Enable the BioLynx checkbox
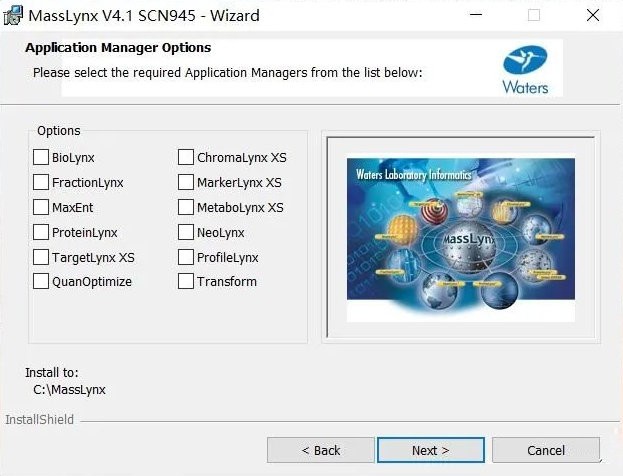Screen dimensions: 623x476 41,157
